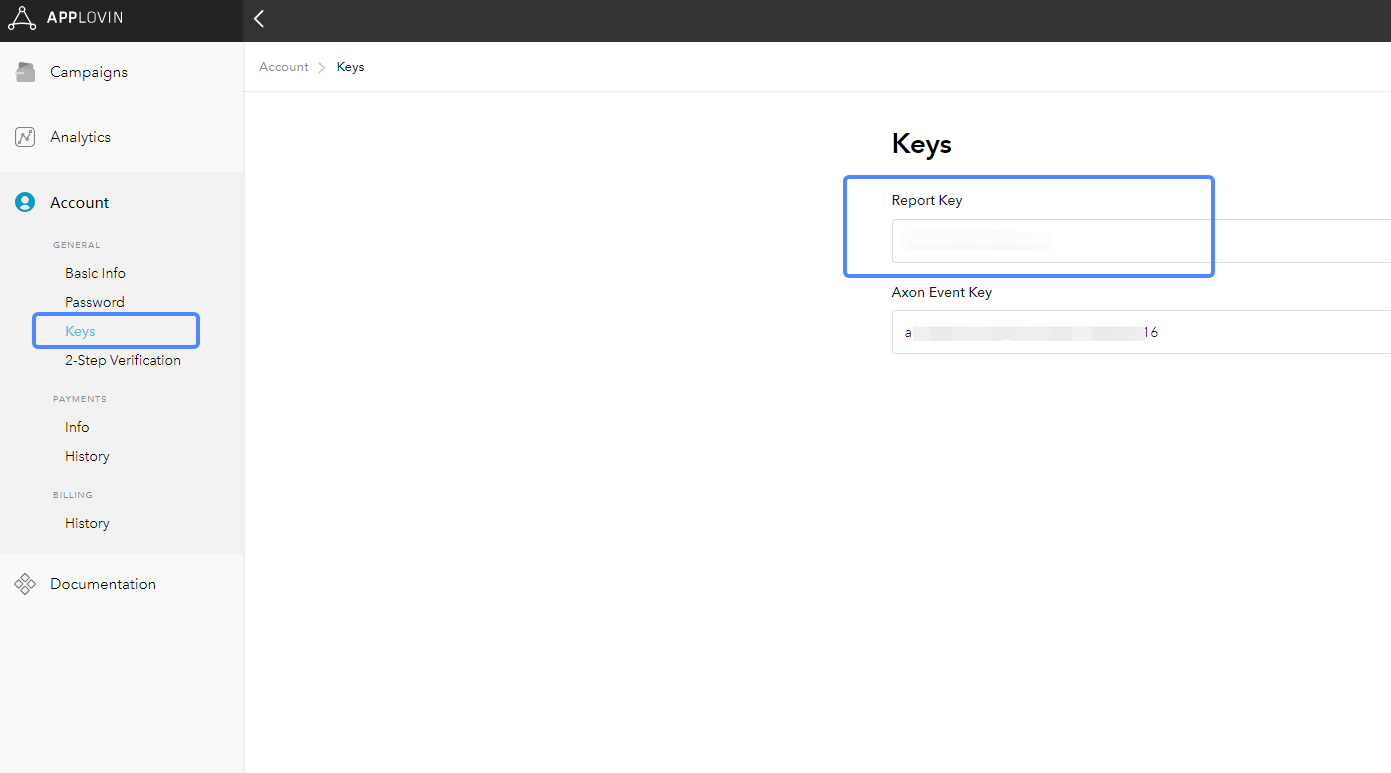Open History under Billing
This screenshot has height=773, width=1391.
pos(87,522)
